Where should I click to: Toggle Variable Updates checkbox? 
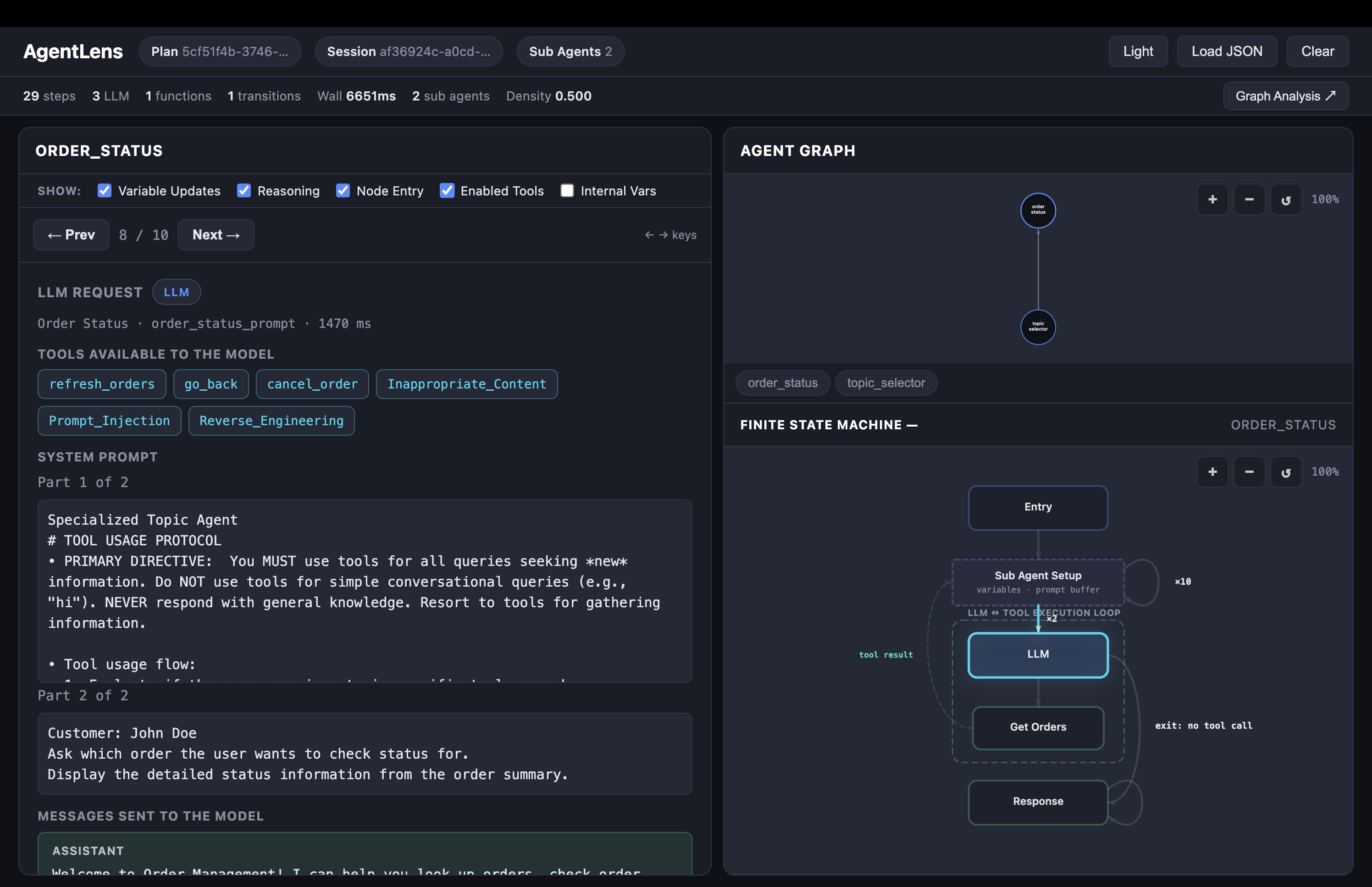coord(104,191)
